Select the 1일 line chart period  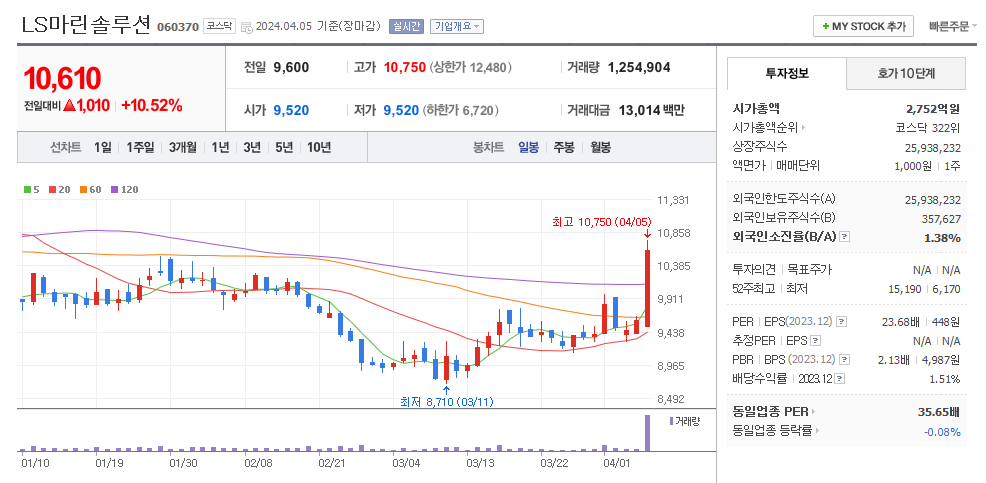102,148
